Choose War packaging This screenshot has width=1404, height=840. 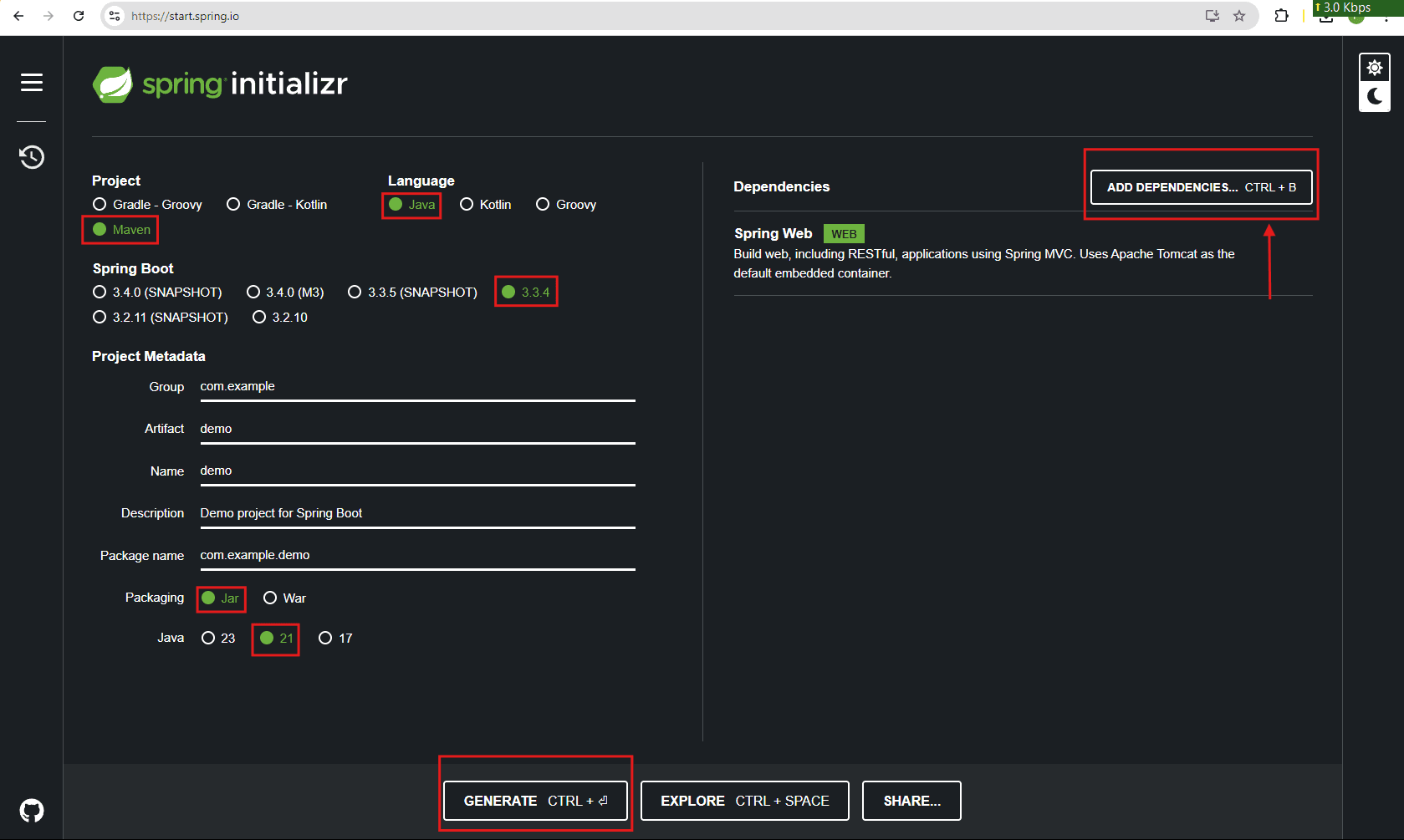click(284, 598)
